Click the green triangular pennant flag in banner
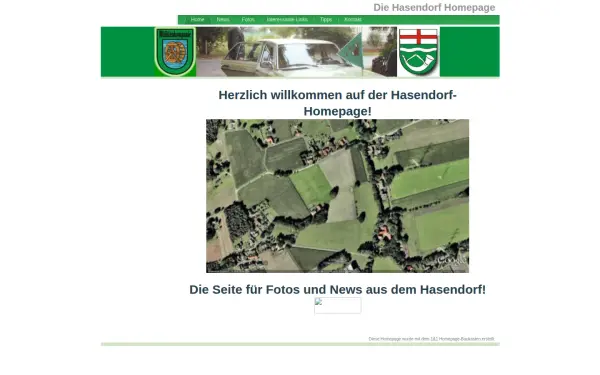 coord(350,51)
